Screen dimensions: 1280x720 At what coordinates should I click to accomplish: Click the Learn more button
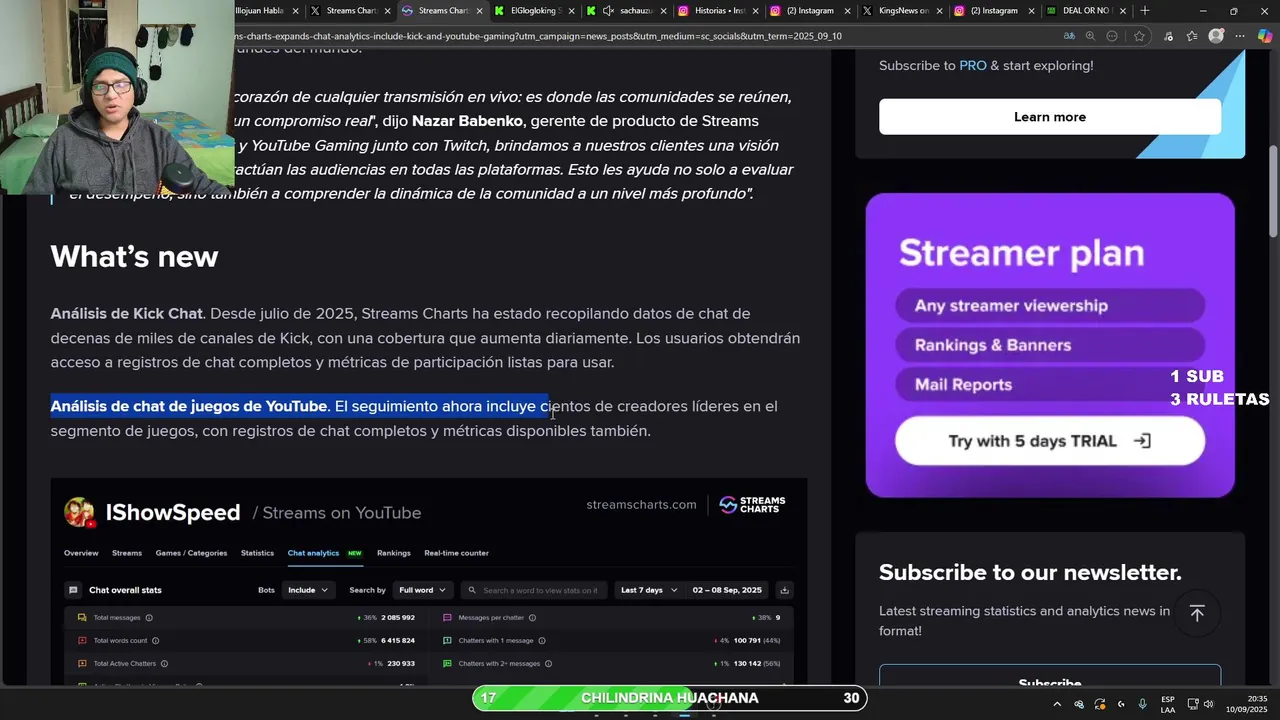(1049, 117)
